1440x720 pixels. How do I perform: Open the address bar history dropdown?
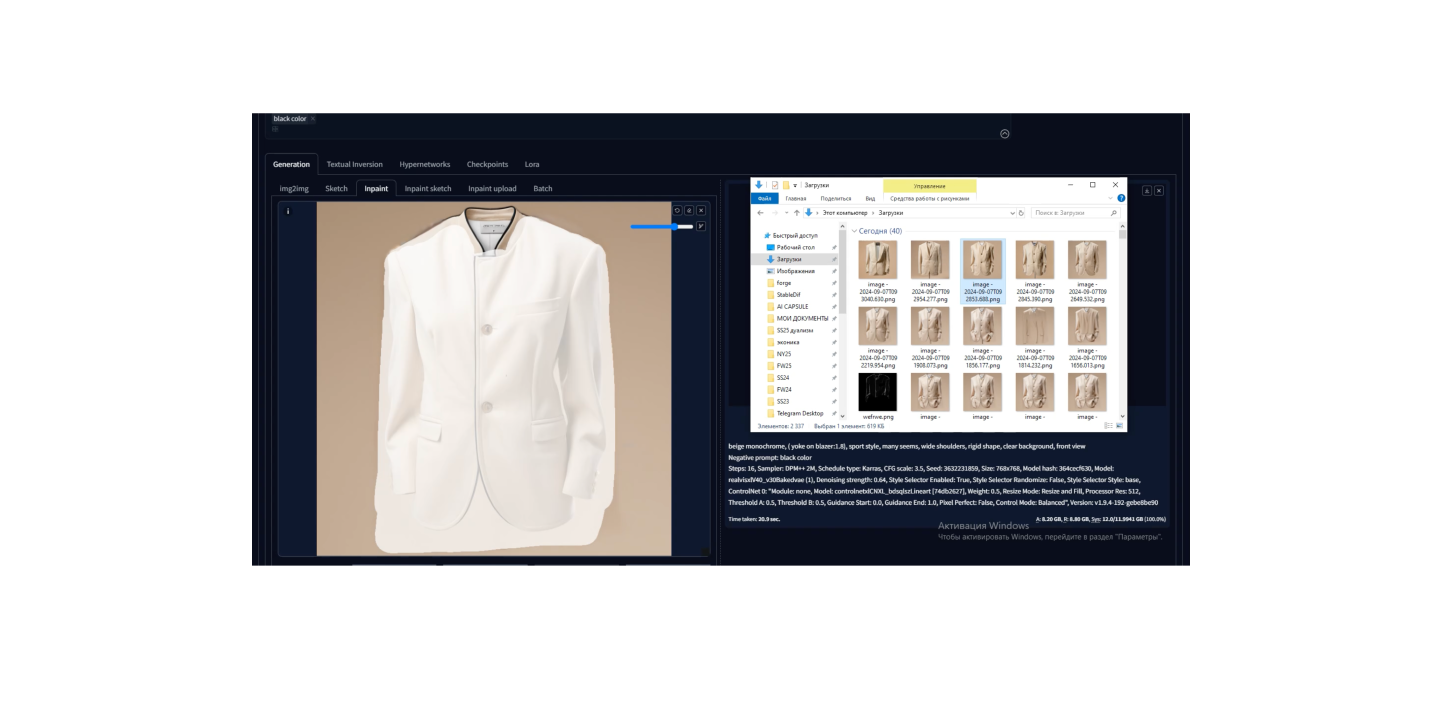(1011, 213)
